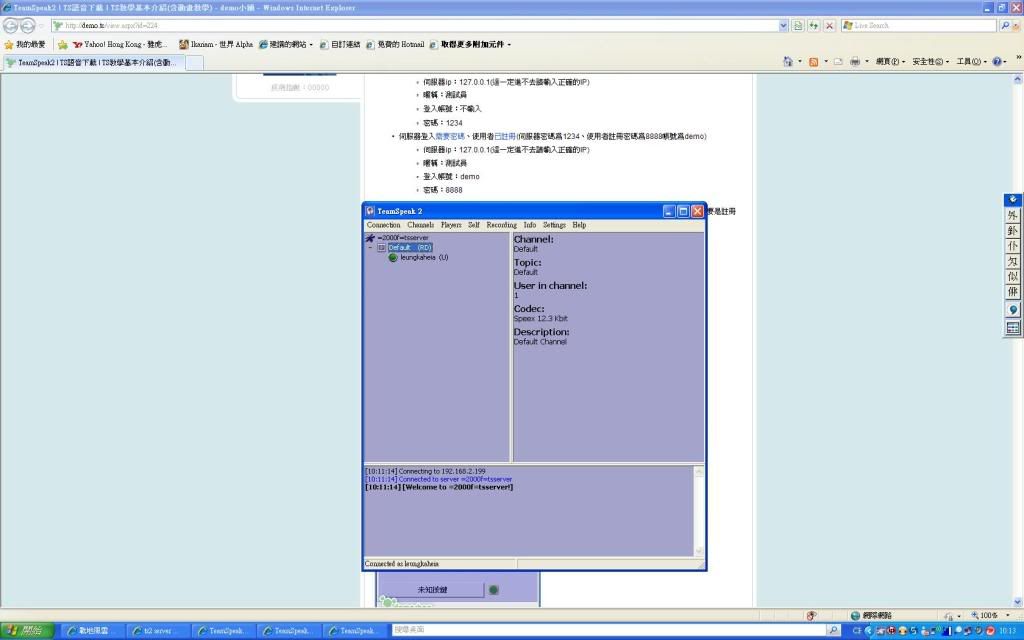The width and height of the screenshot is (1024, 640).
Task: Click the Favorites star icon
Action: [9, 44]
